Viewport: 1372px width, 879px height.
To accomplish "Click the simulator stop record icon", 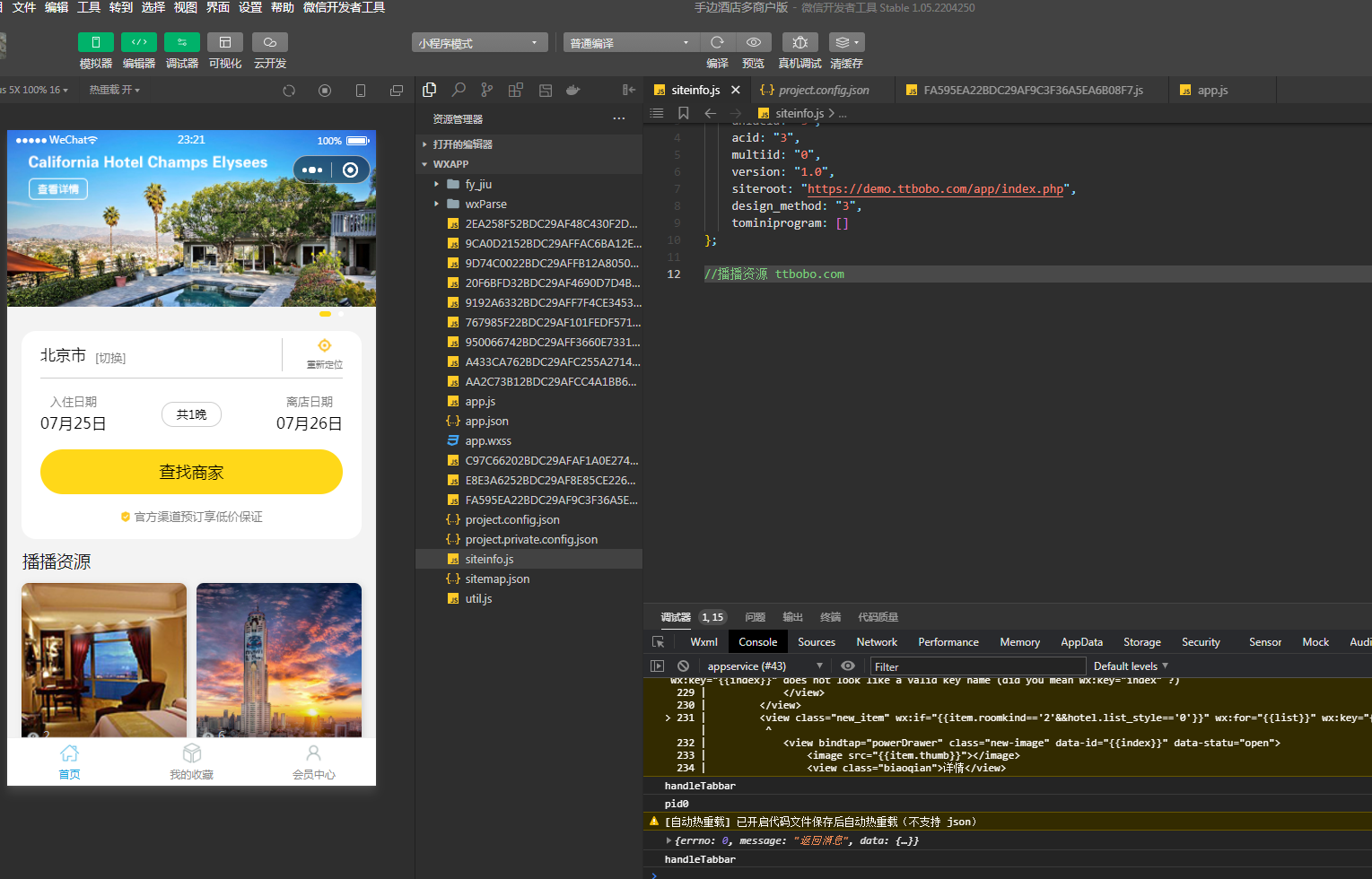I will pyautogui.click(x=325, y=91).
